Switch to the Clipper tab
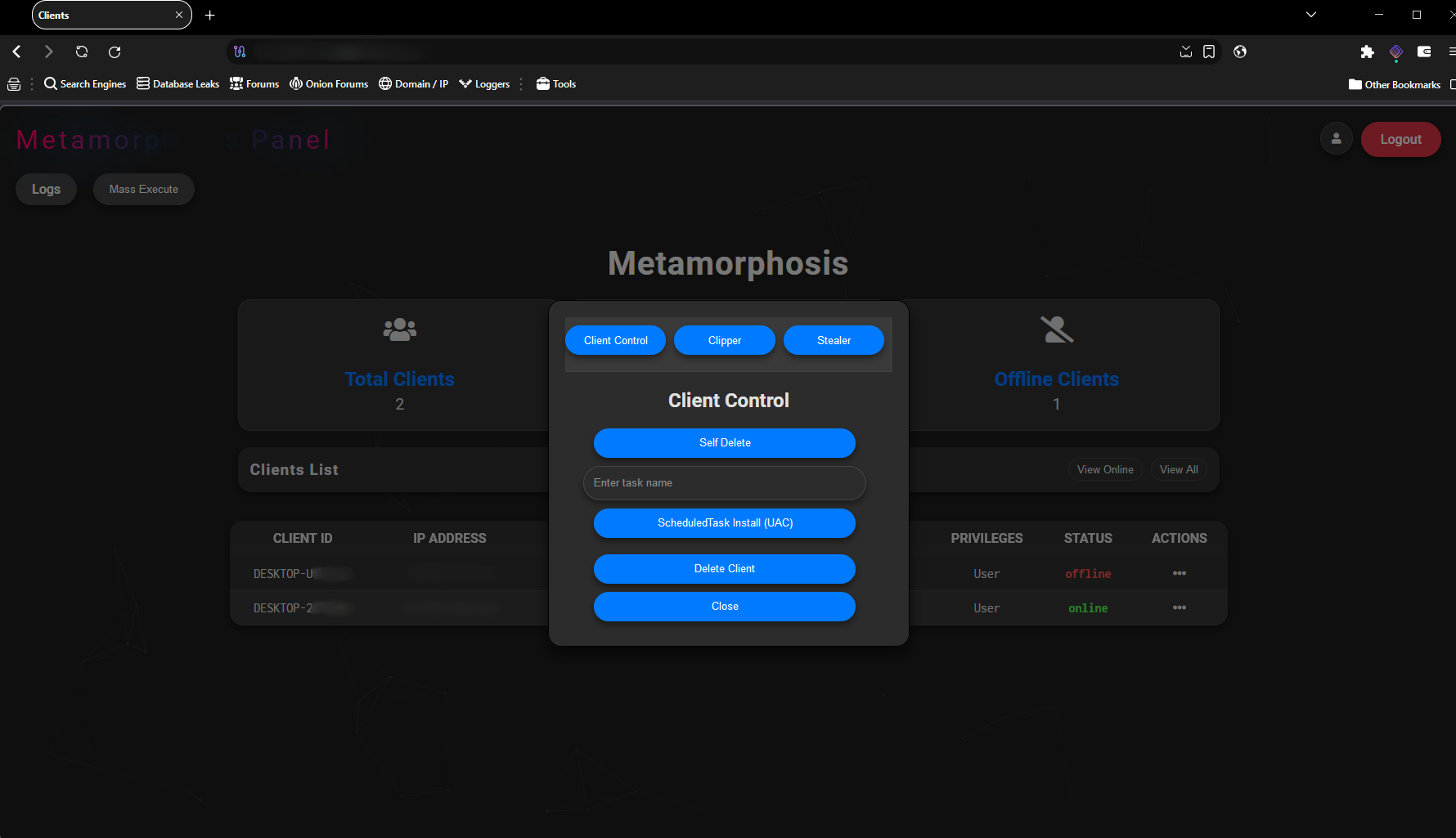This screenshot has height=838, width=1456. click(725, 340)
